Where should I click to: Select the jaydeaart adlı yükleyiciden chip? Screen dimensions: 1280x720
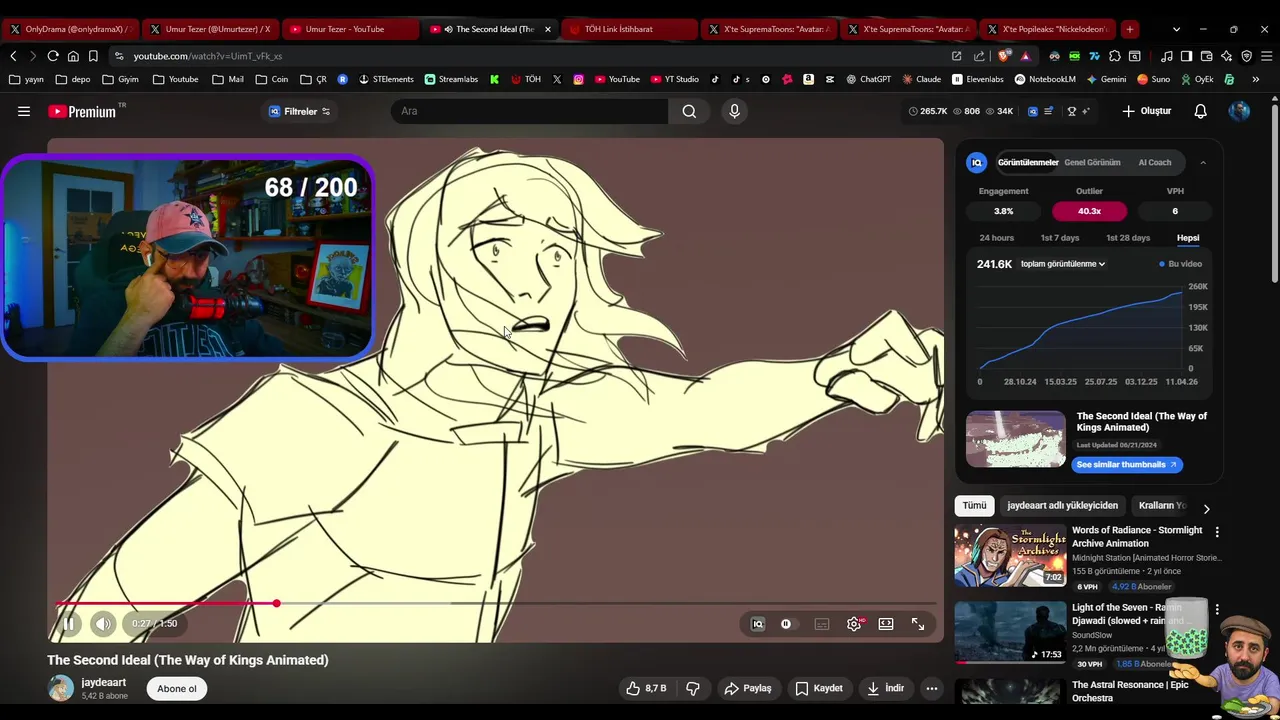click(1063, 506)
